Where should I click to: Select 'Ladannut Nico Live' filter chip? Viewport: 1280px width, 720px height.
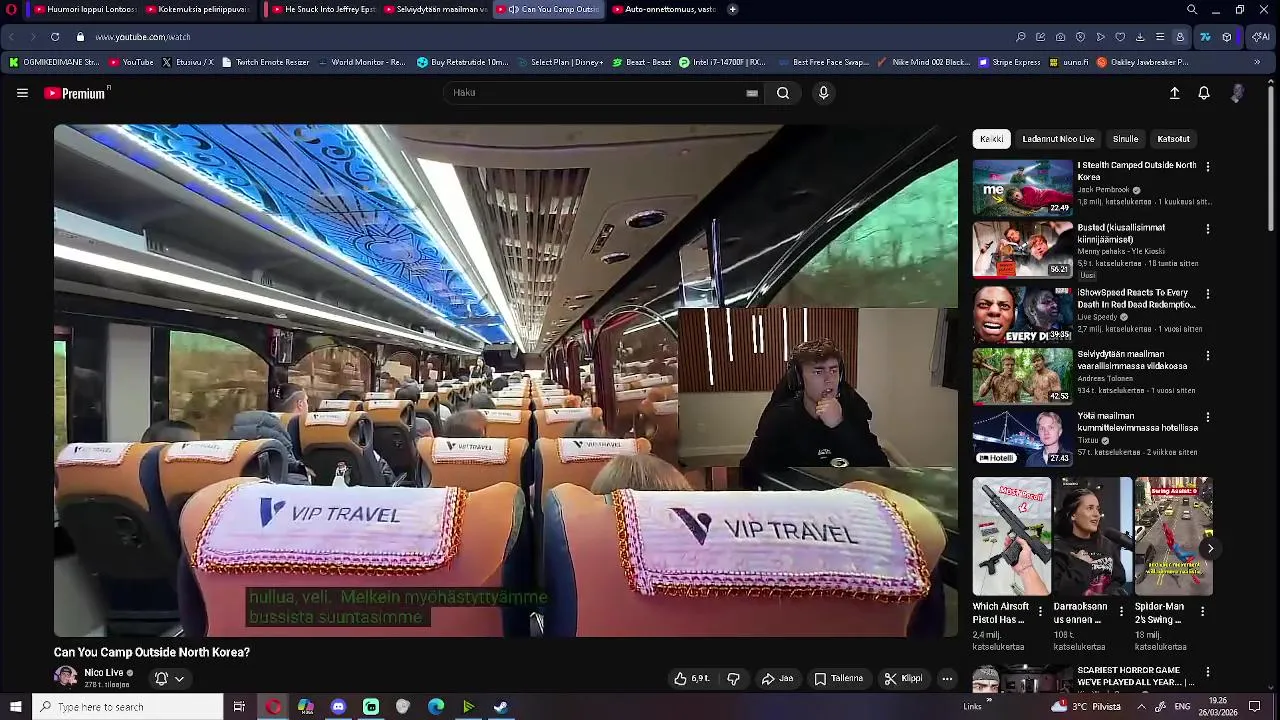(1058, 139)
